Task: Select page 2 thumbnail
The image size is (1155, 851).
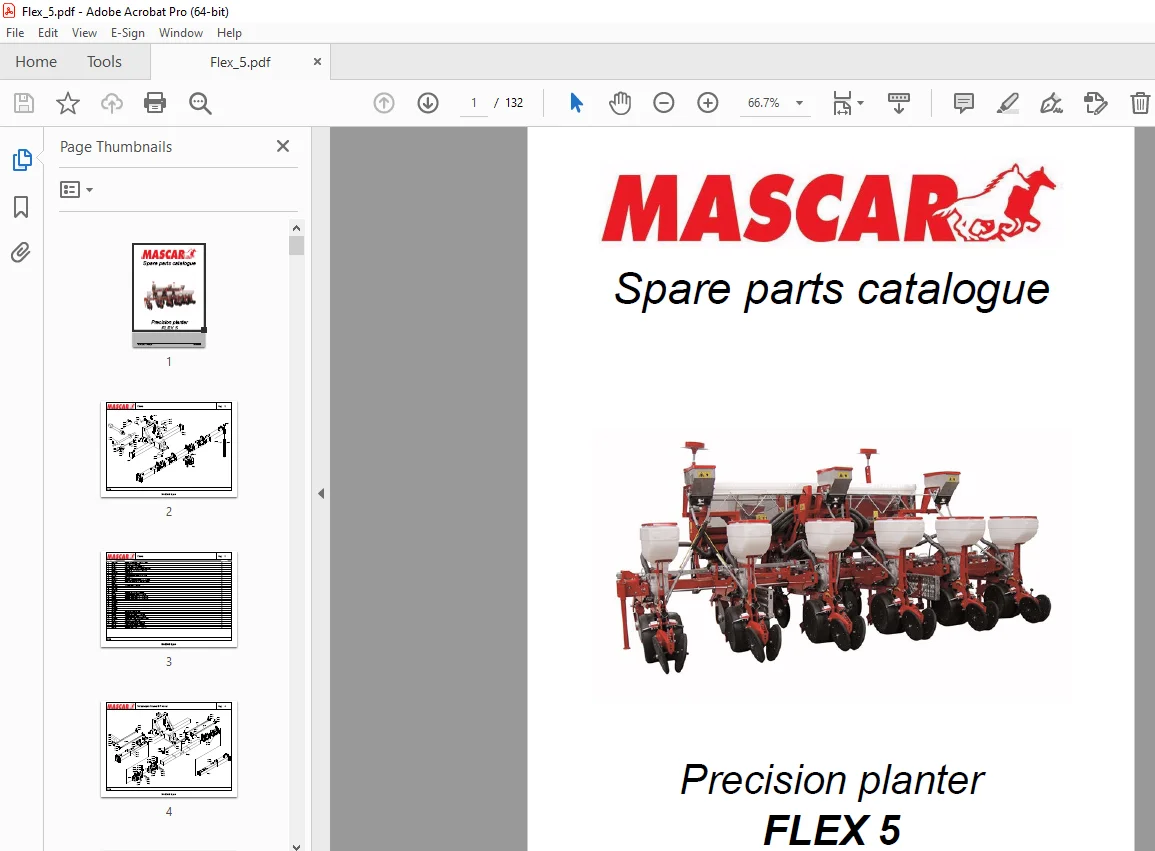Action: click(x=169, y=449)
